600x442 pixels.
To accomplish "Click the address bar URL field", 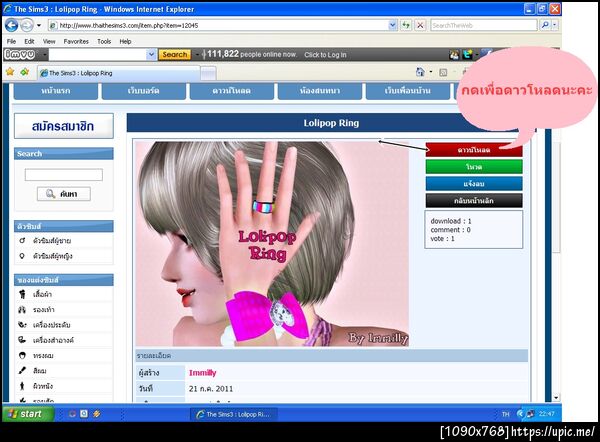I will (218, 26).
